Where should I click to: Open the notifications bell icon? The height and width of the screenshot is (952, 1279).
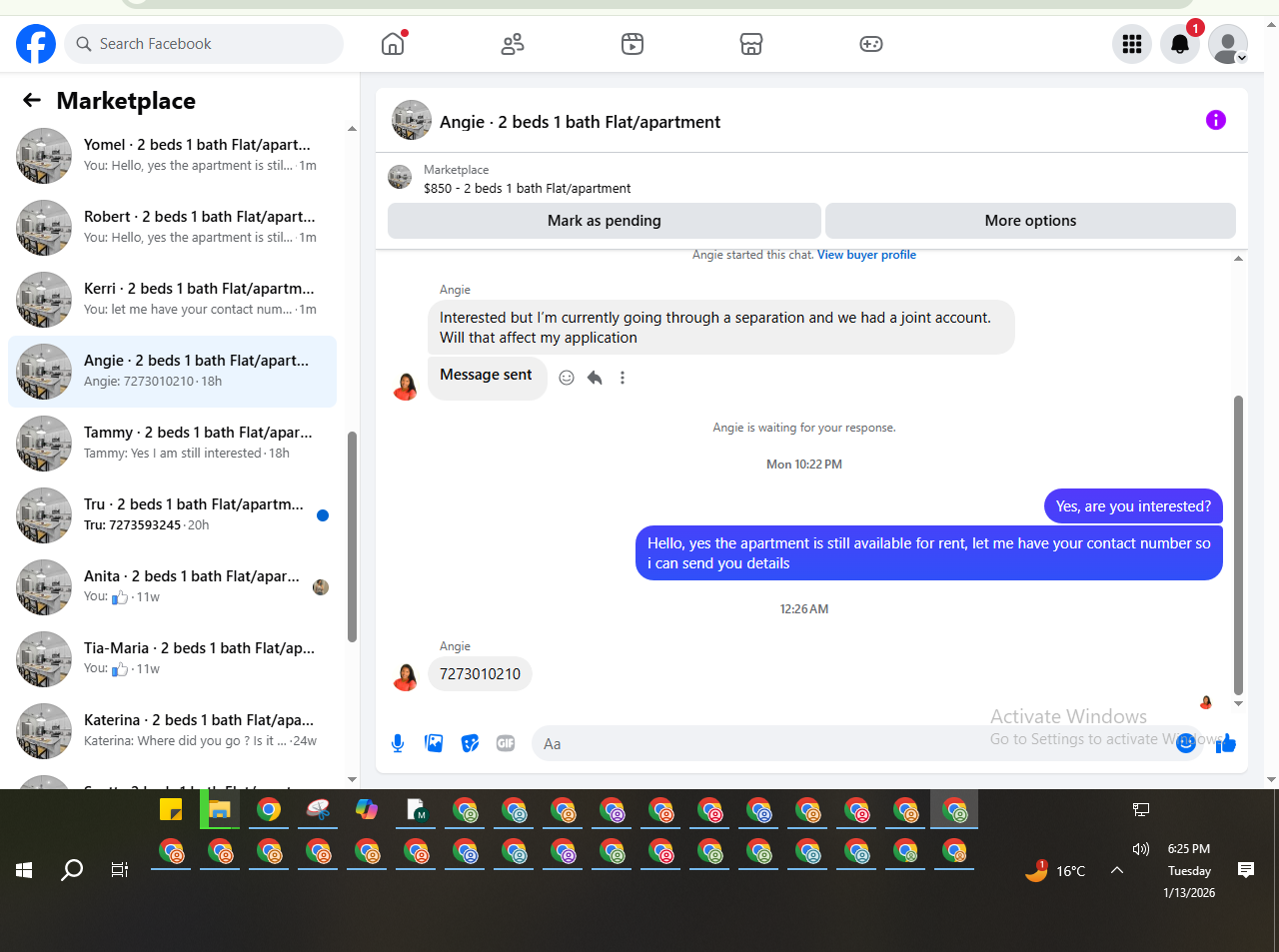(1180, 44)
